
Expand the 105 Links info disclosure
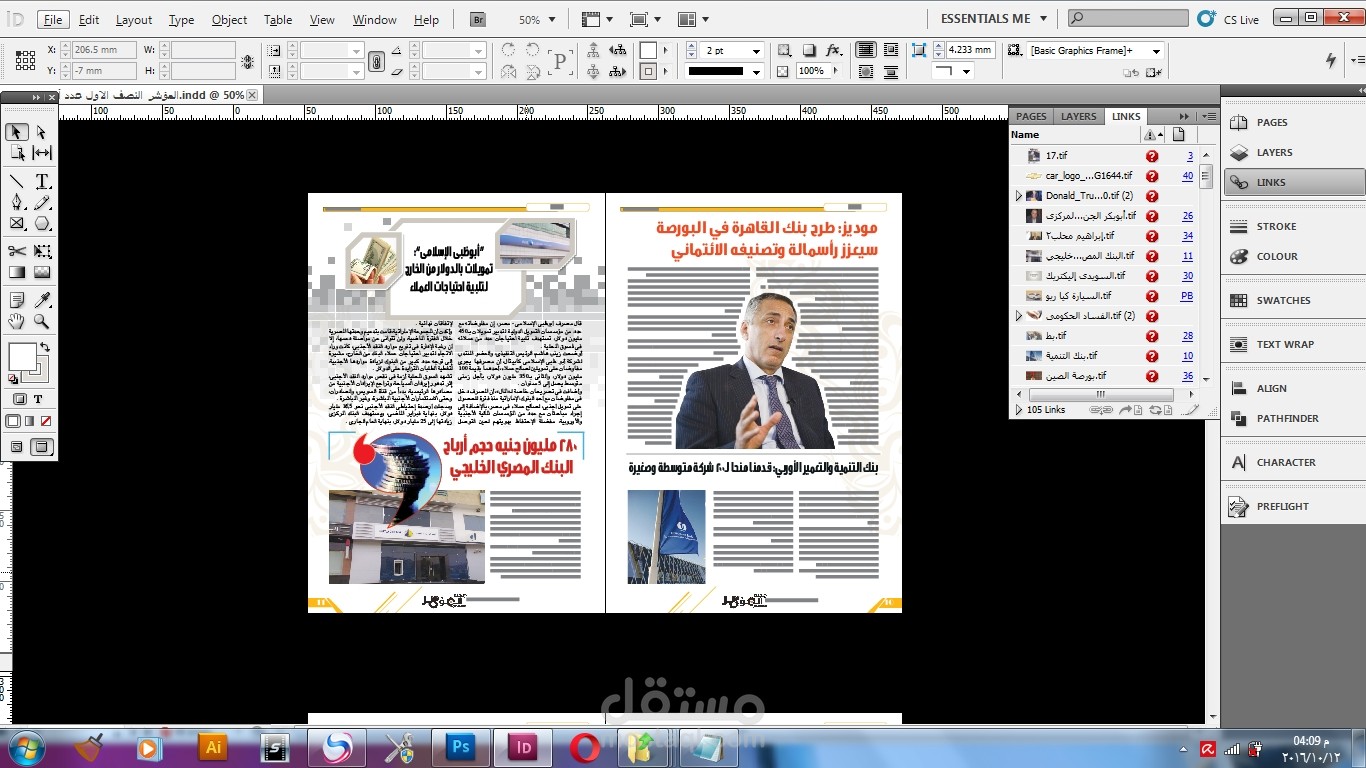click(1019, 410)
